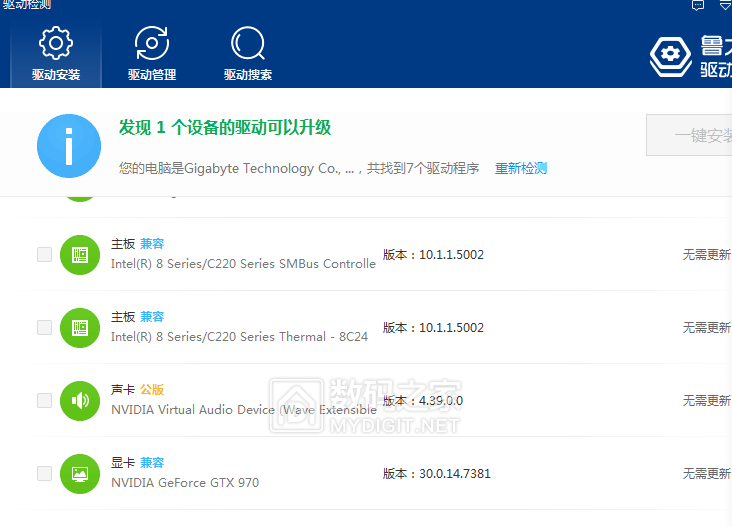Switch to the 驱动搜索 tab

click(248, 53)
